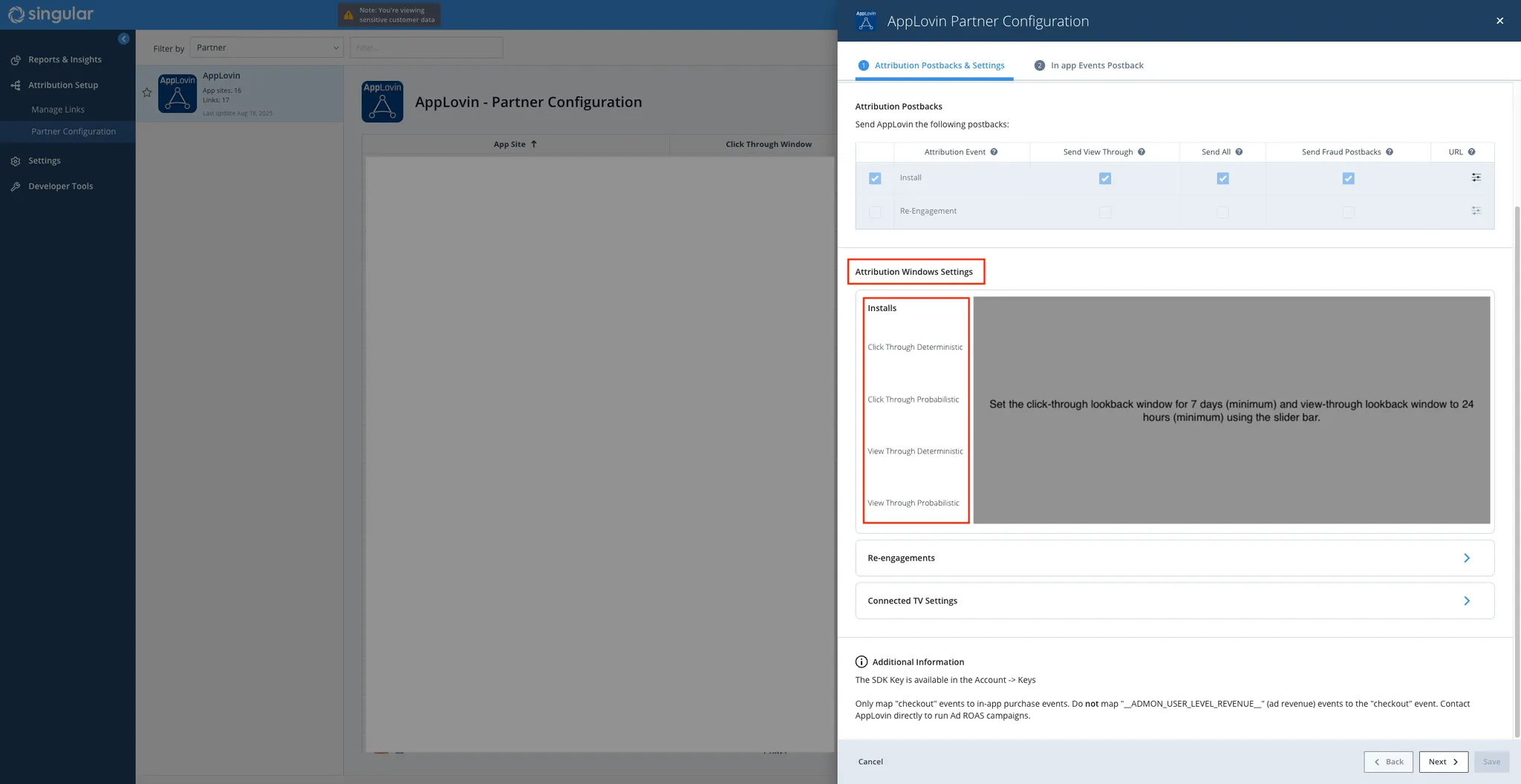Screen dimensions: 1521x784
Task: Click step 1 circle on Attribution Postbacks tab
Action: tap(863, 65)
